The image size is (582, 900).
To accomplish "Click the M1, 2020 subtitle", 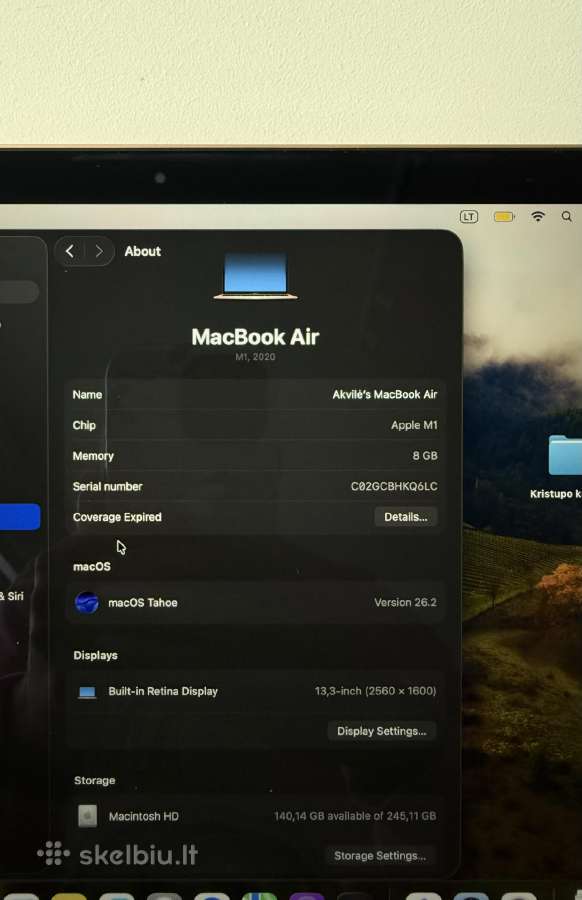I will pyautogui.click(x=255, y=357).
